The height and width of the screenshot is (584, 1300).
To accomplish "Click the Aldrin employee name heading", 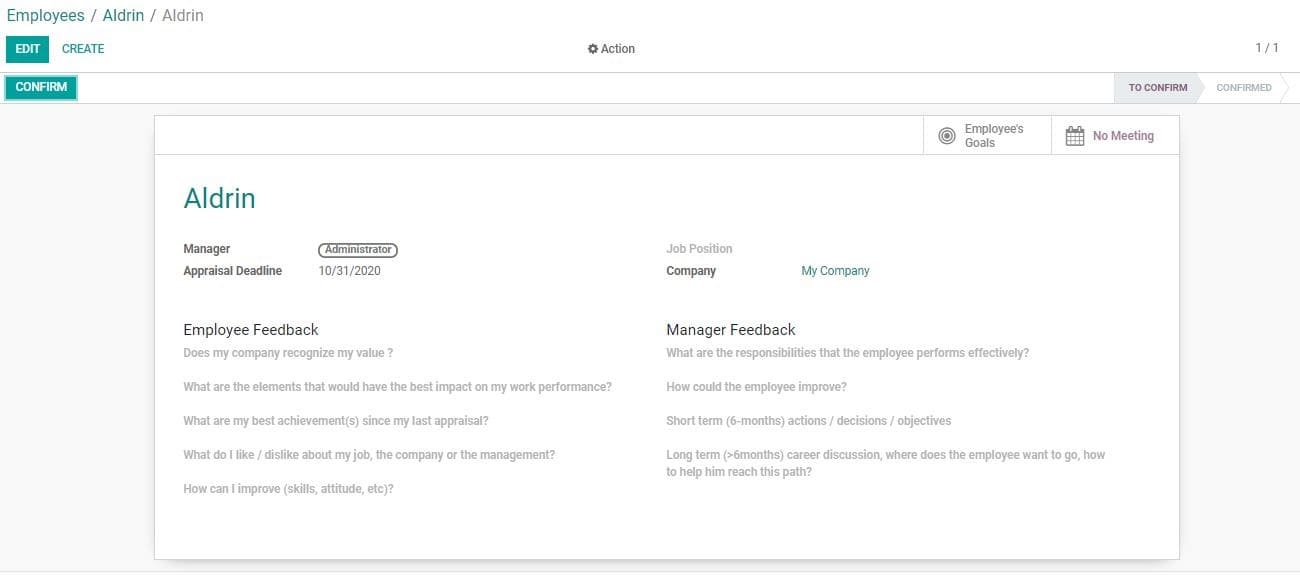I will coord(219,198).
